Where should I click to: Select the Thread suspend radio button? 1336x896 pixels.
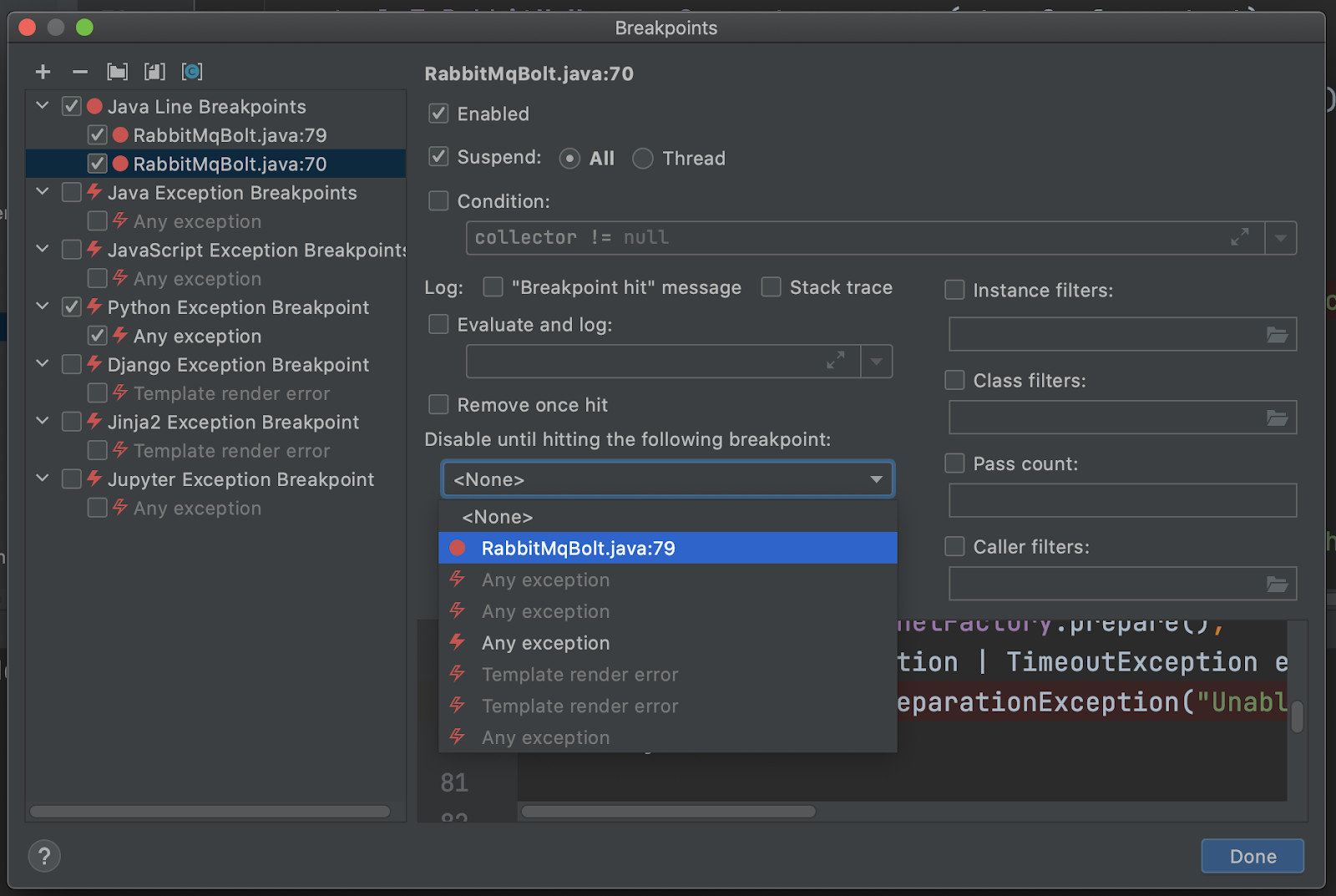643,159
